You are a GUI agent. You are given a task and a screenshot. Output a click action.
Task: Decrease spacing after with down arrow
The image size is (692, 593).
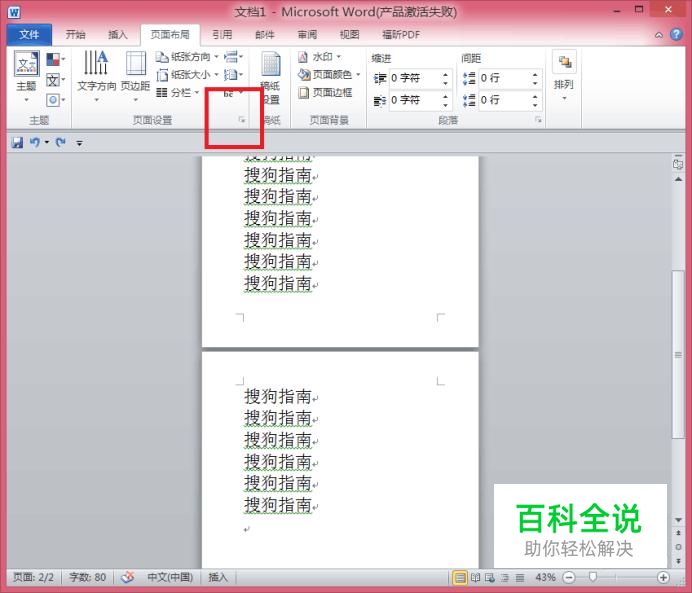[535, 105]
